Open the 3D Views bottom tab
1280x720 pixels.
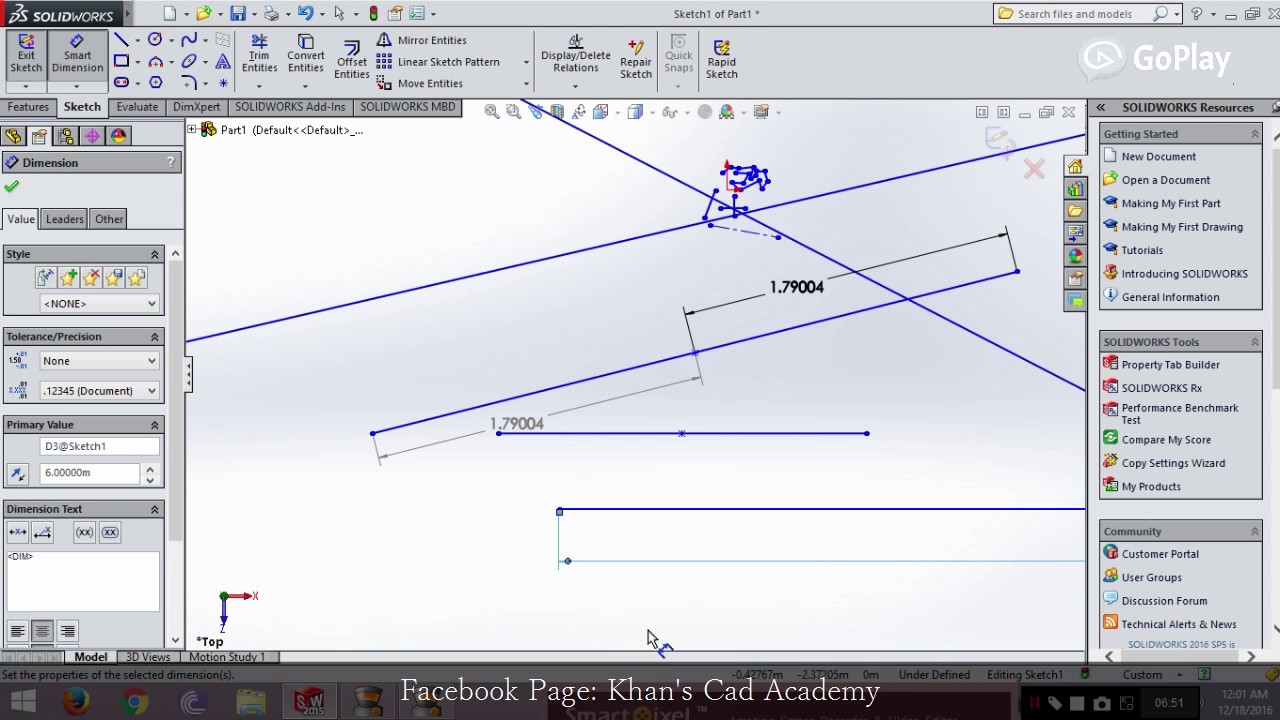click(147, 657)
